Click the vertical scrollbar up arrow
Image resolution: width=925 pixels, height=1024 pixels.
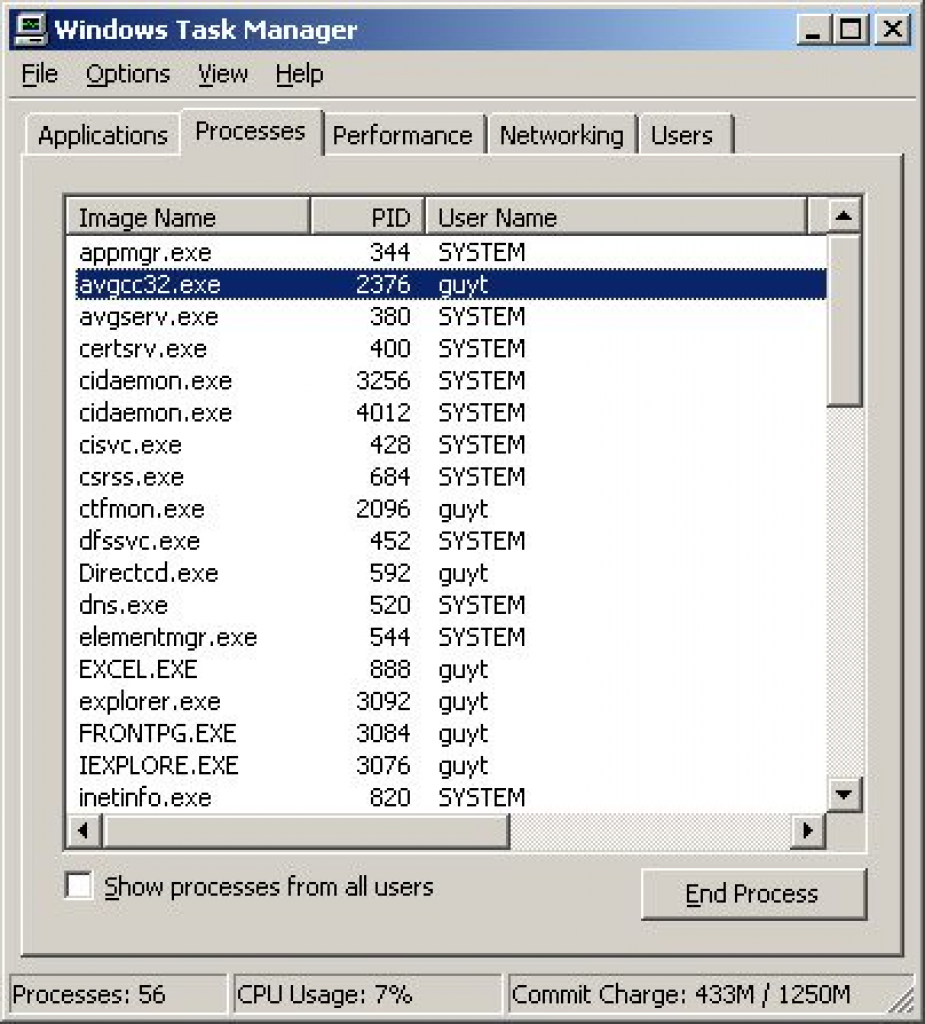(x=844, y=216)
